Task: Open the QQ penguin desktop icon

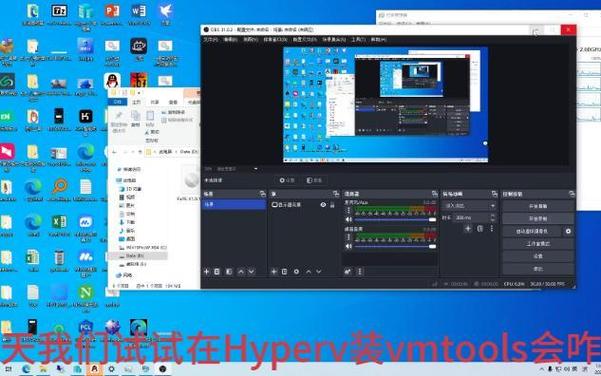Action: click(x=112, y=81)
